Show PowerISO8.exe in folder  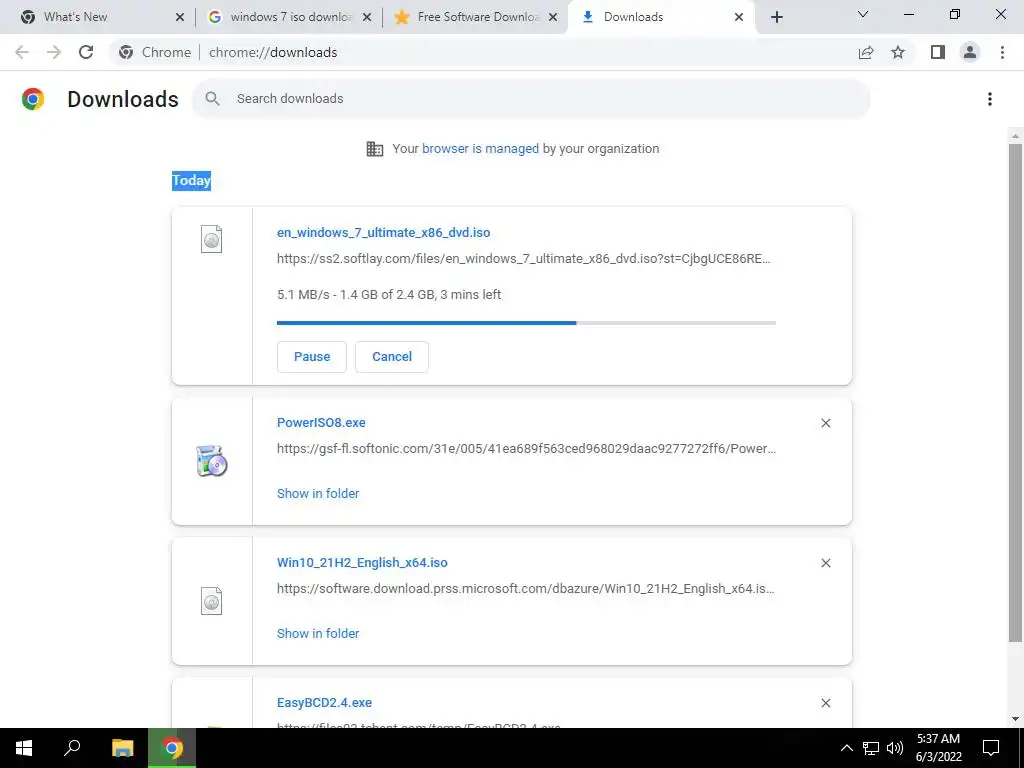(318, 494)
